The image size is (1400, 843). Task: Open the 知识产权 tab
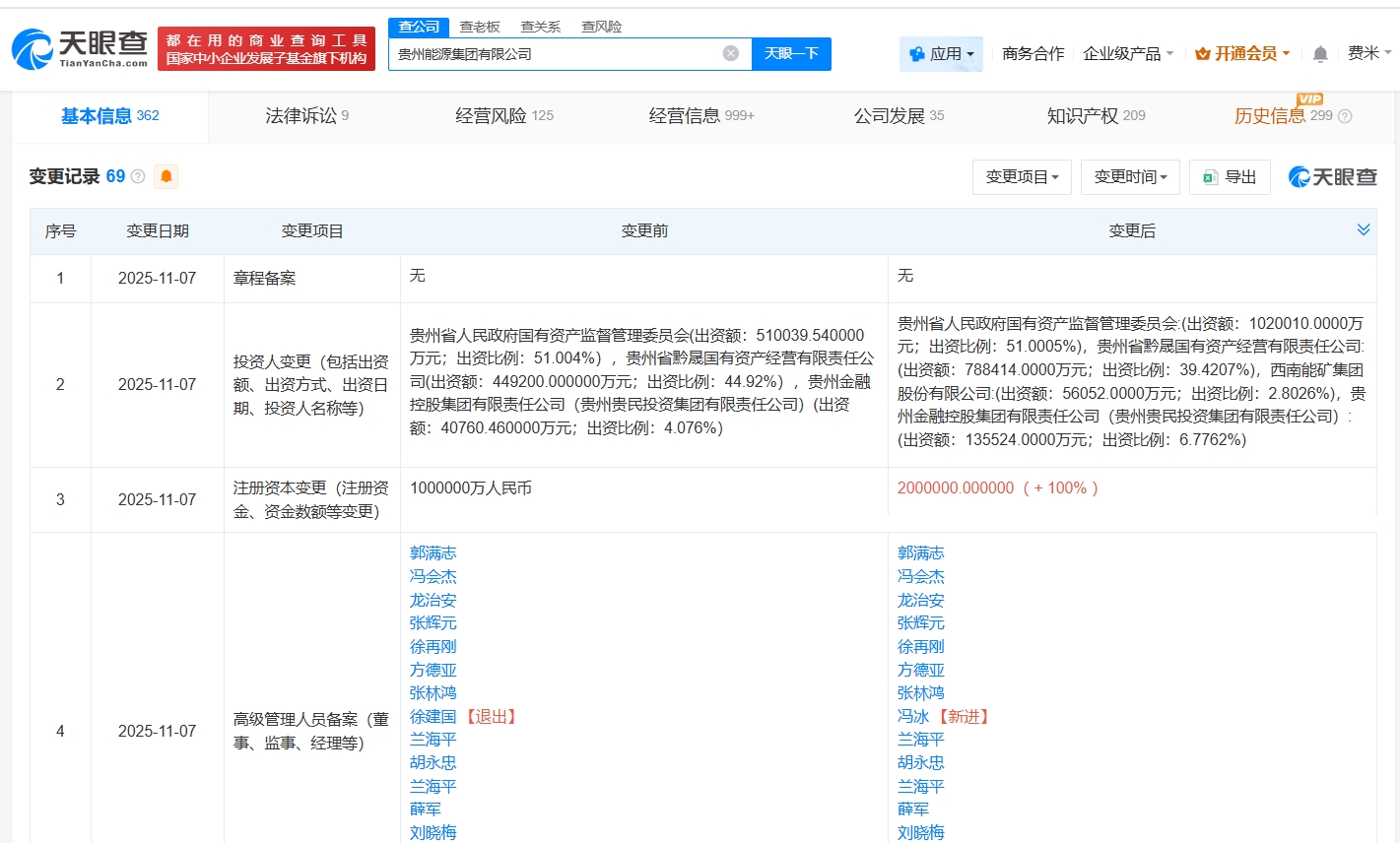point(1095,116)
